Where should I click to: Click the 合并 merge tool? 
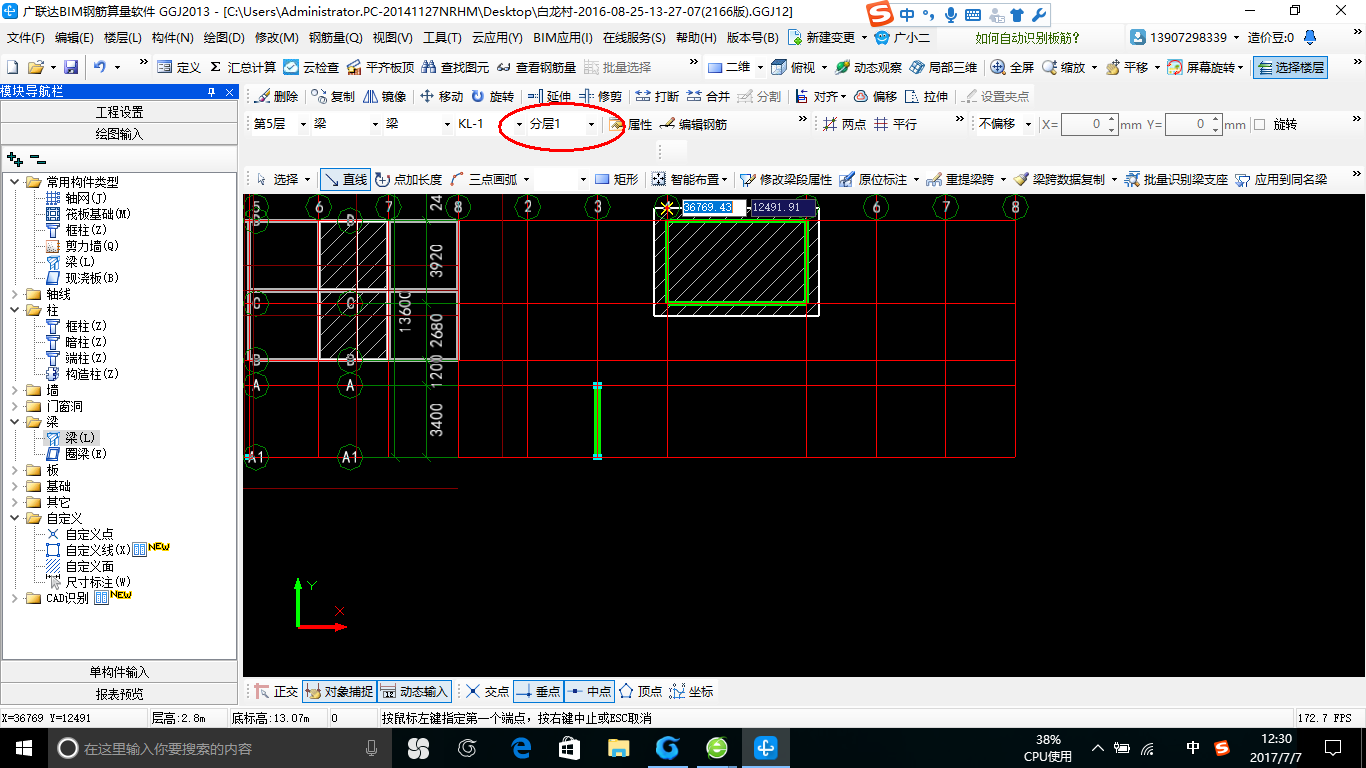click(x=708, y=97)
